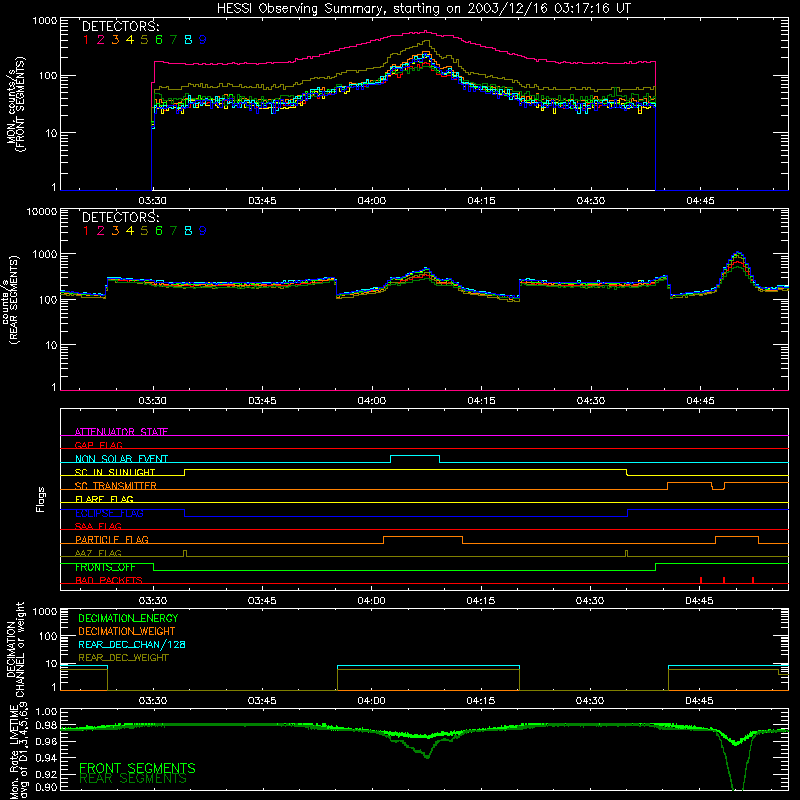Select the SC_TRANSMITTER flag label
This screenshot has height=800, width=800.
pos(116,485)
